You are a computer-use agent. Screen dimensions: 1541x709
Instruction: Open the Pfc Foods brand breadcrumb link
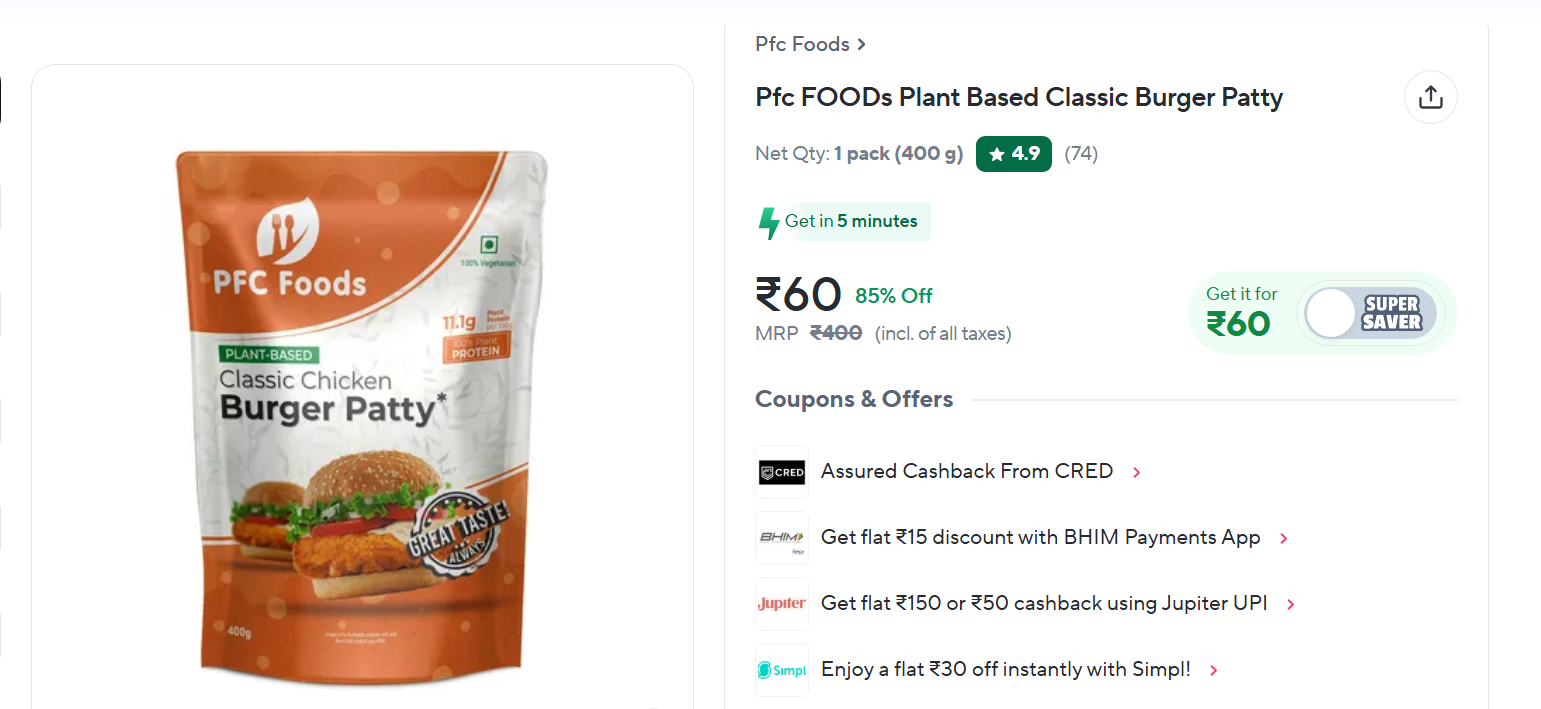click(x=810, y=44)
